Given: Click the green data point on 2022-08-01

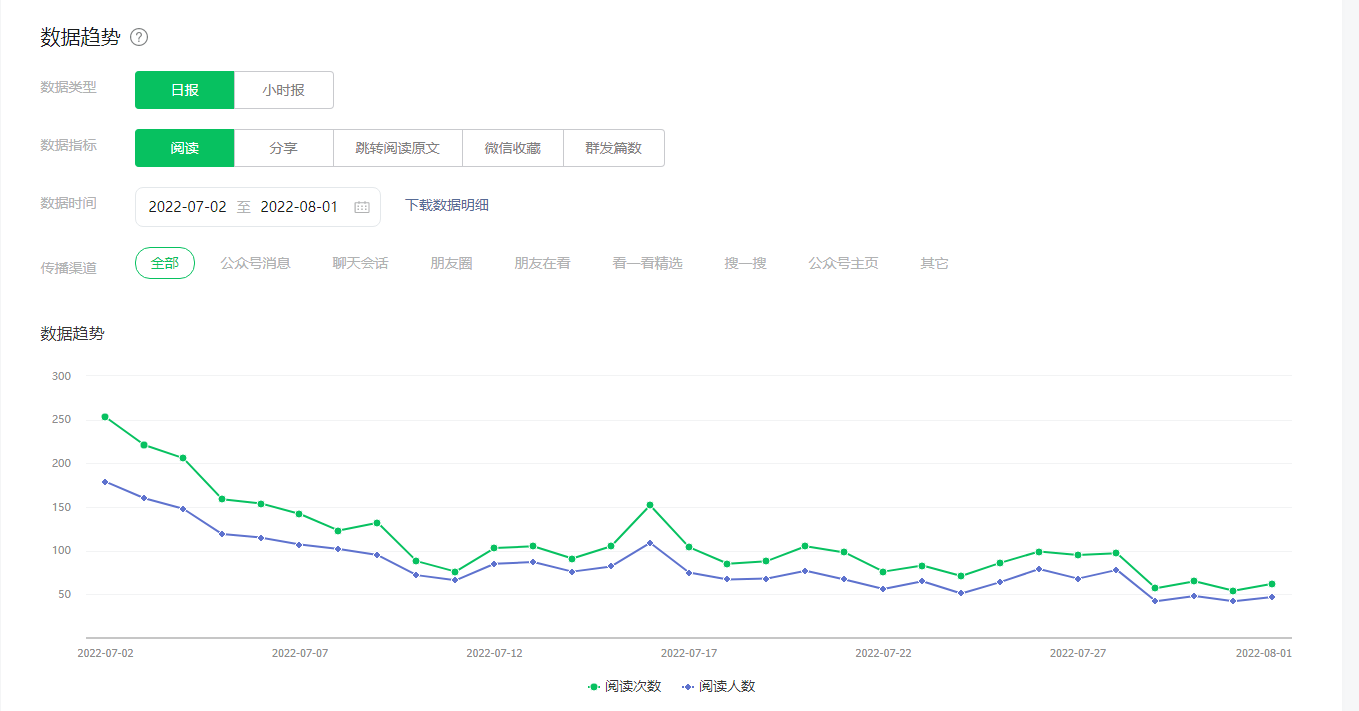Looking at the screenshot, I should pyautogui.click(x=1272, y=584).
